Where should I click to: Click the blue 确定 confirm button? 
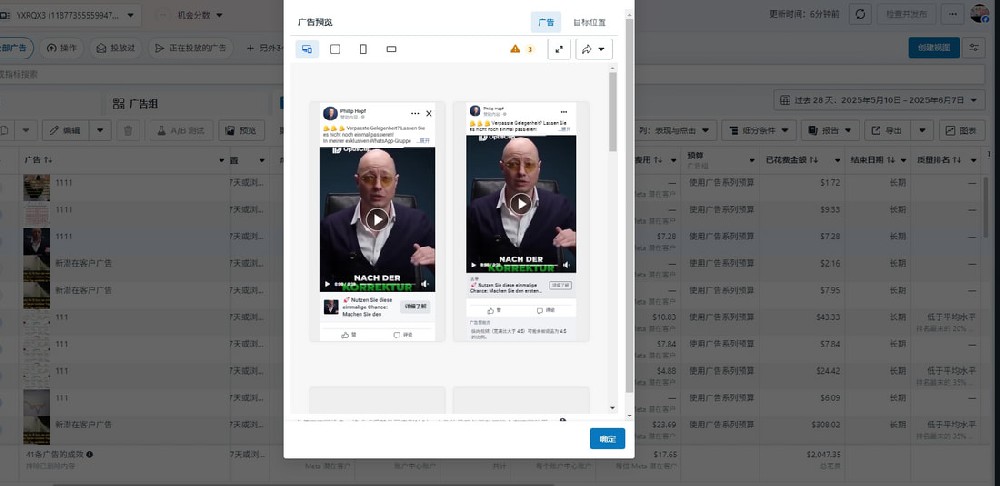(x=607, y=439)
